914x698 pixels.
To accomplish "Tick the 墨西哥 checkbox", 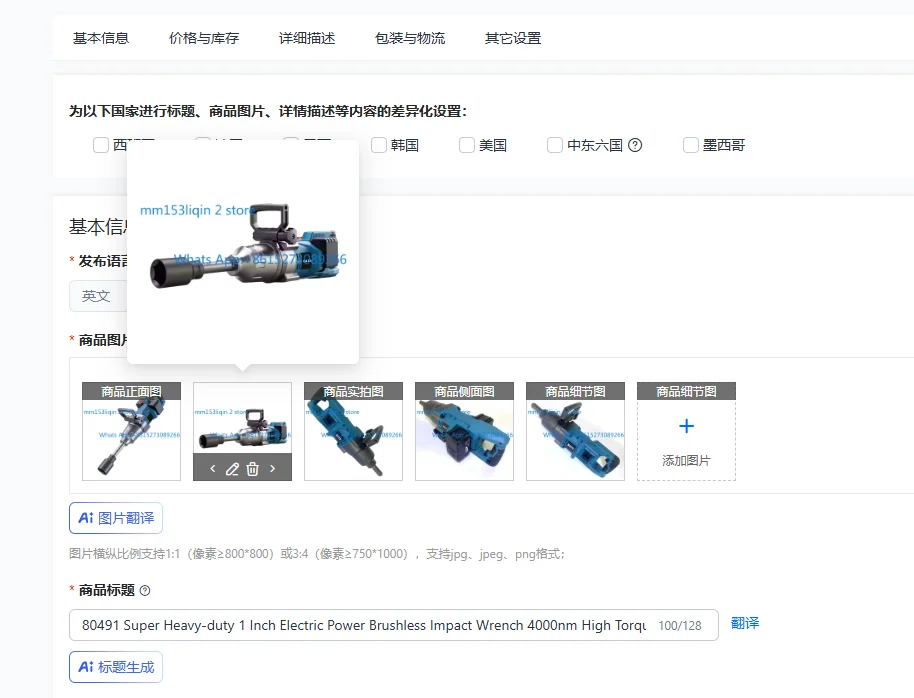I will pyautogui.click(x=691, y=145).
